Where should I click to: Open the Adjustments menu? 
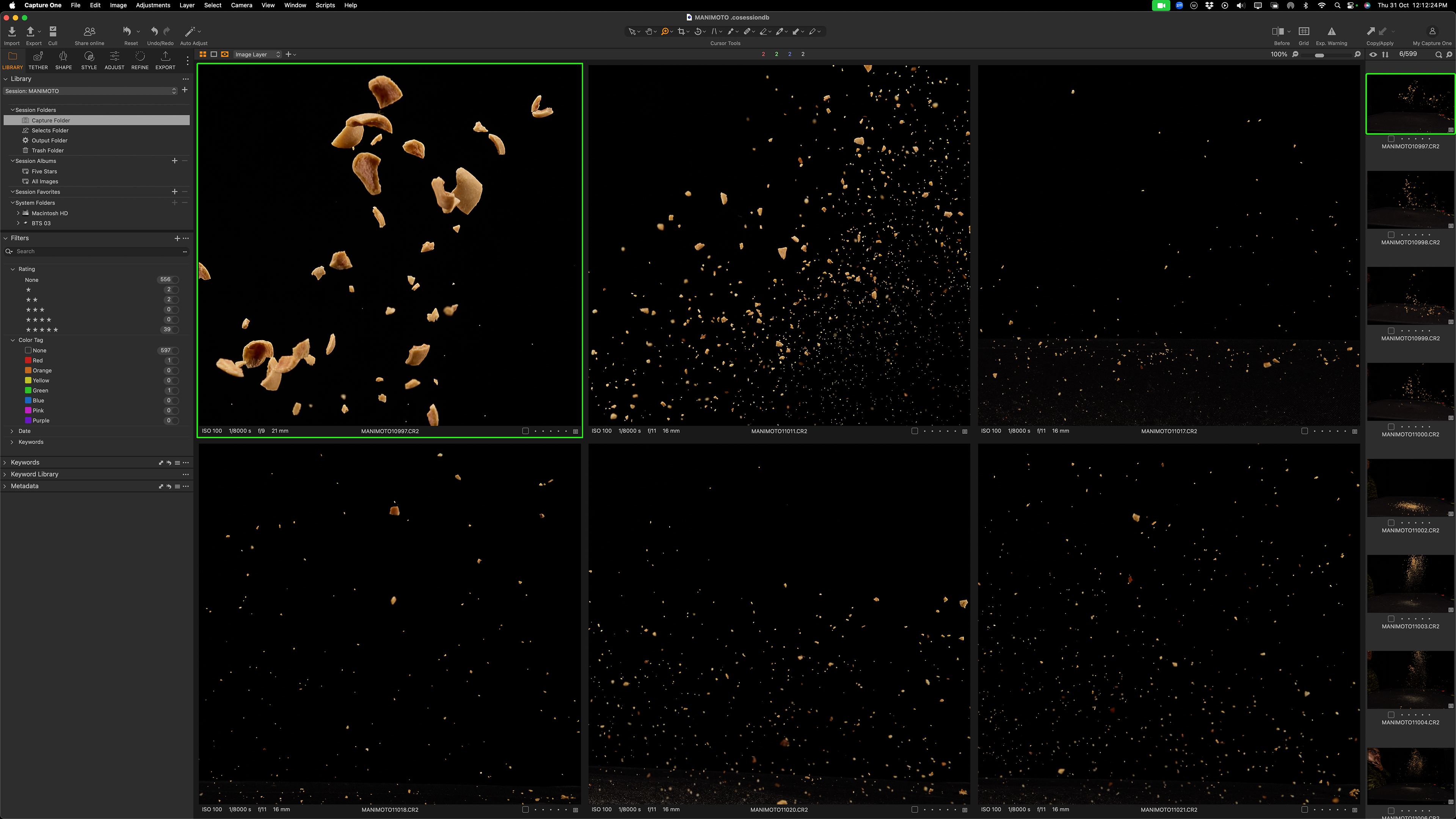pos(152,5)
